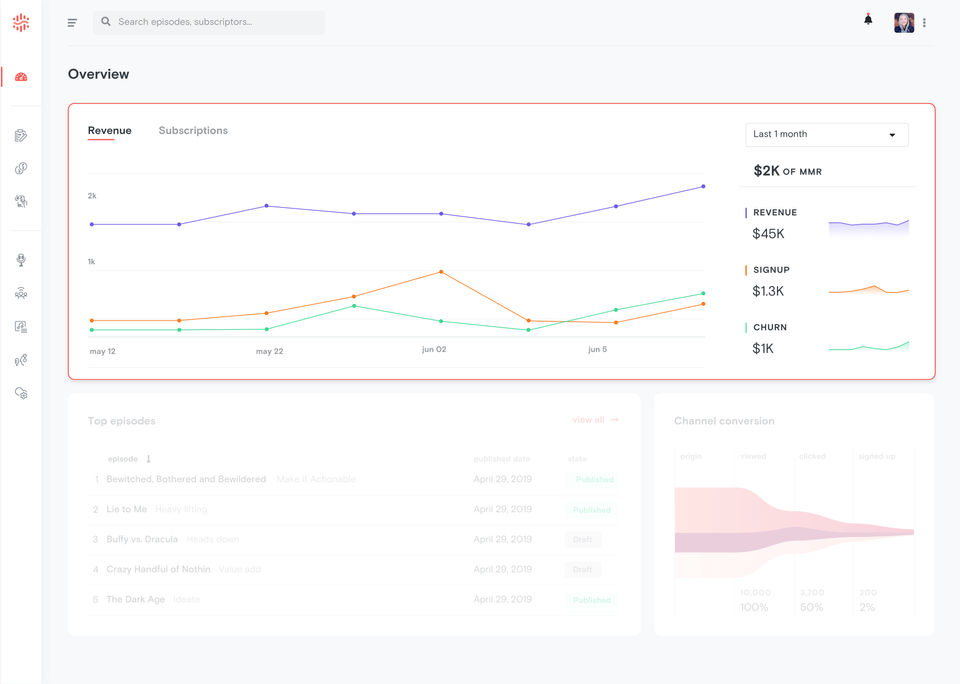Image resolution: width=960 pixels, height=684 pixels.
Task: Switch to the Subscriptions tab
Action: [x=193, y=130]
